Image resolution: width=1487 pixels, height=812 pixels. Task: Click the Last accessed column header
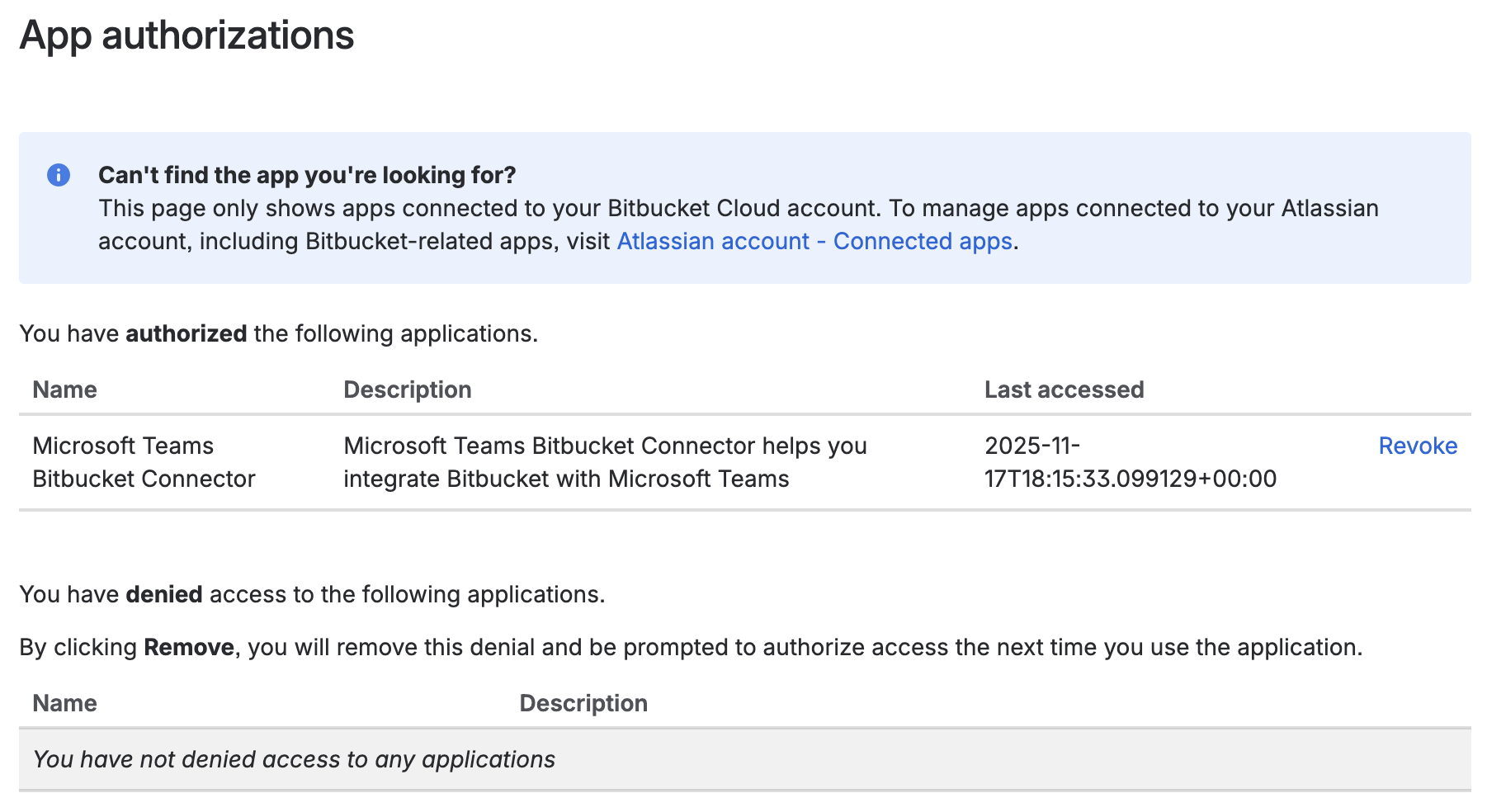[1063, 389]
